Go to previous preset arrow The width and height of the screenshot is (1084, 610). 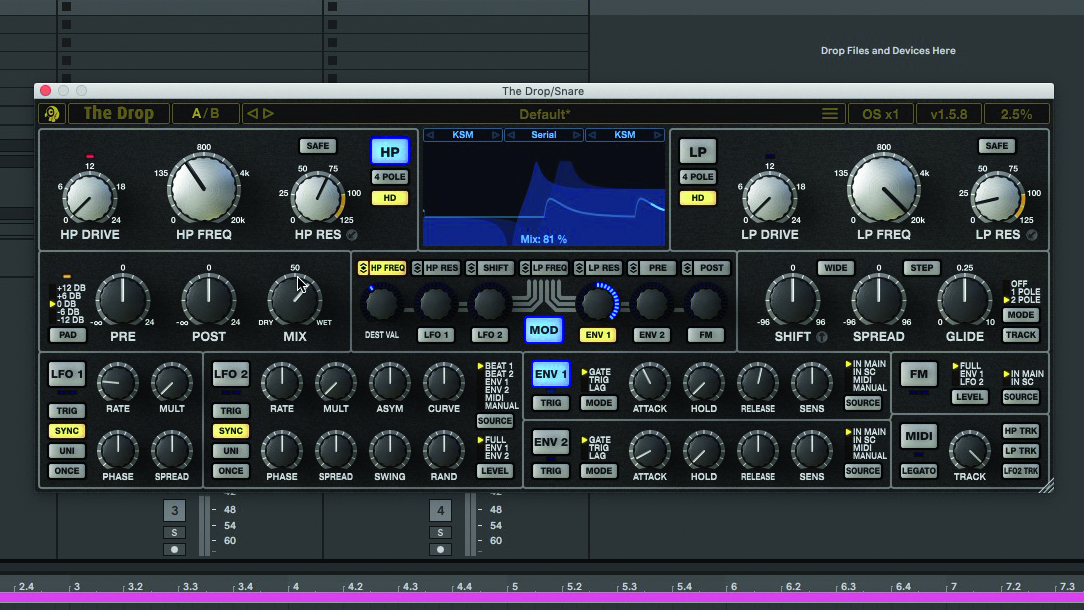(x=252, y=113)
